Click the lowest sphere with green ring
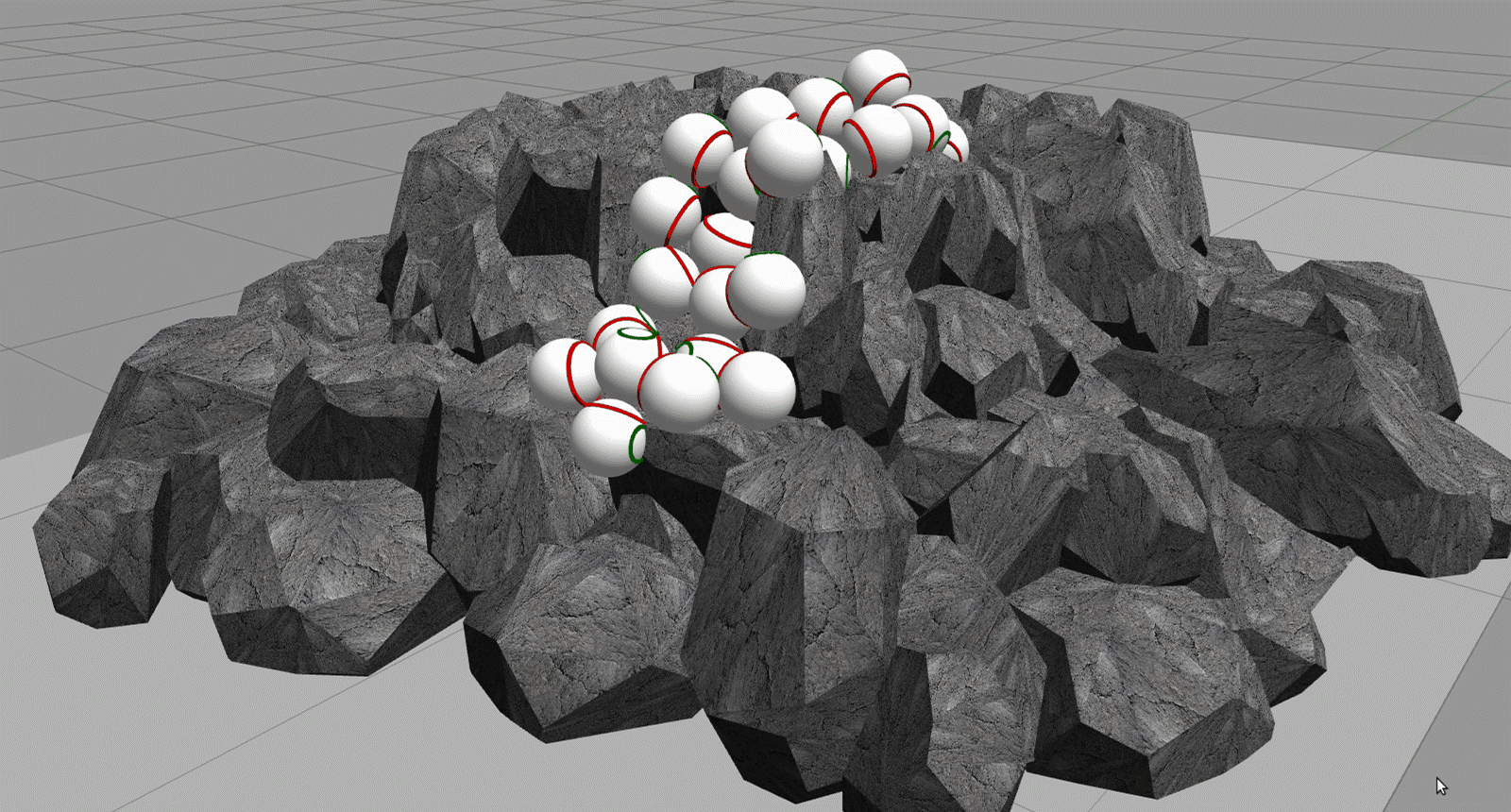This screenshot has width=1511, height=812. [x=608, y=437]
